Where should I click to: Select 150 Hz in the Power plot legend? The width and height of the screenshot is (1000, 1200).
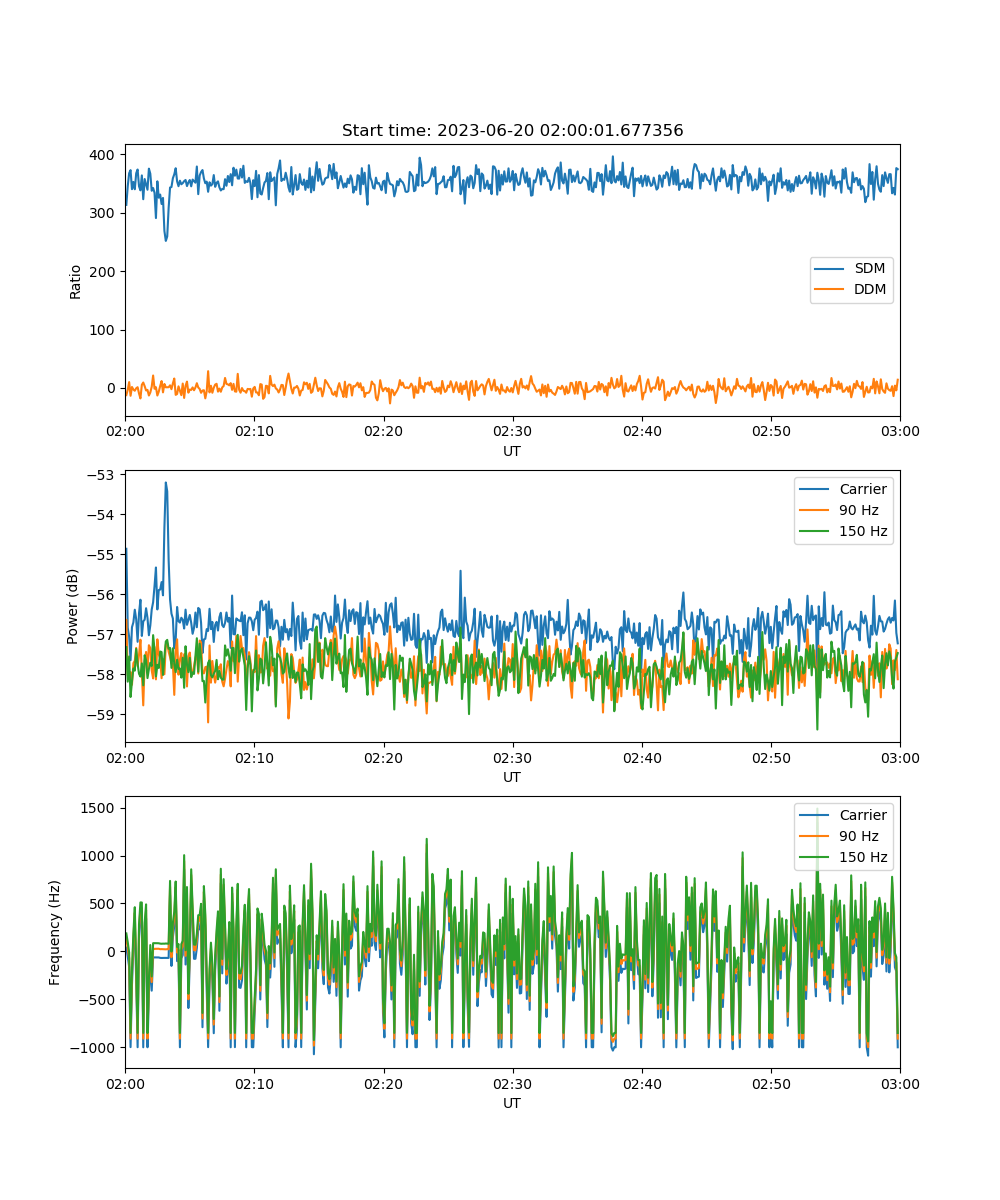click(x=863, y=531)
